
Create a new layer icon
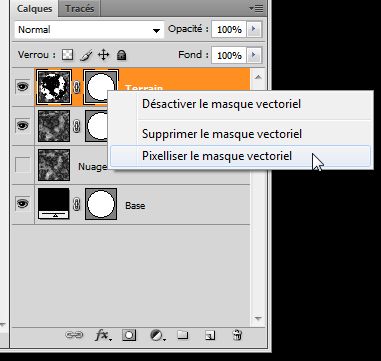point(210,335)
